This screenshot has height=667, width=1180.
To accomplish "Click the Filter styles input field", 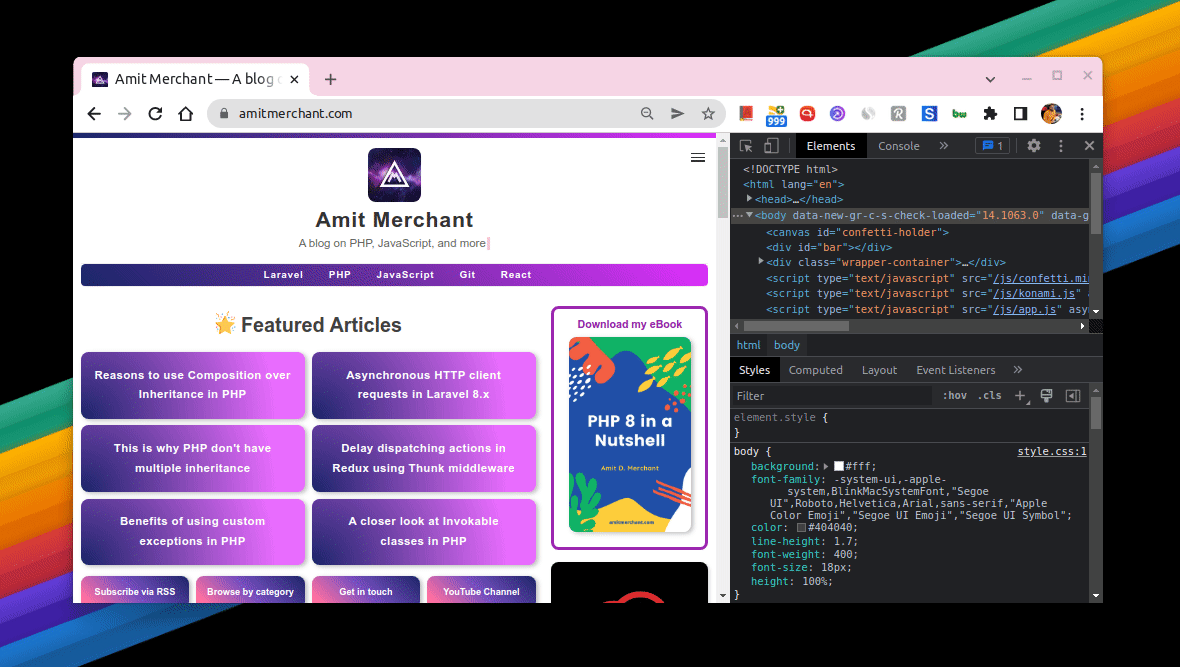I will click(832, 396).
